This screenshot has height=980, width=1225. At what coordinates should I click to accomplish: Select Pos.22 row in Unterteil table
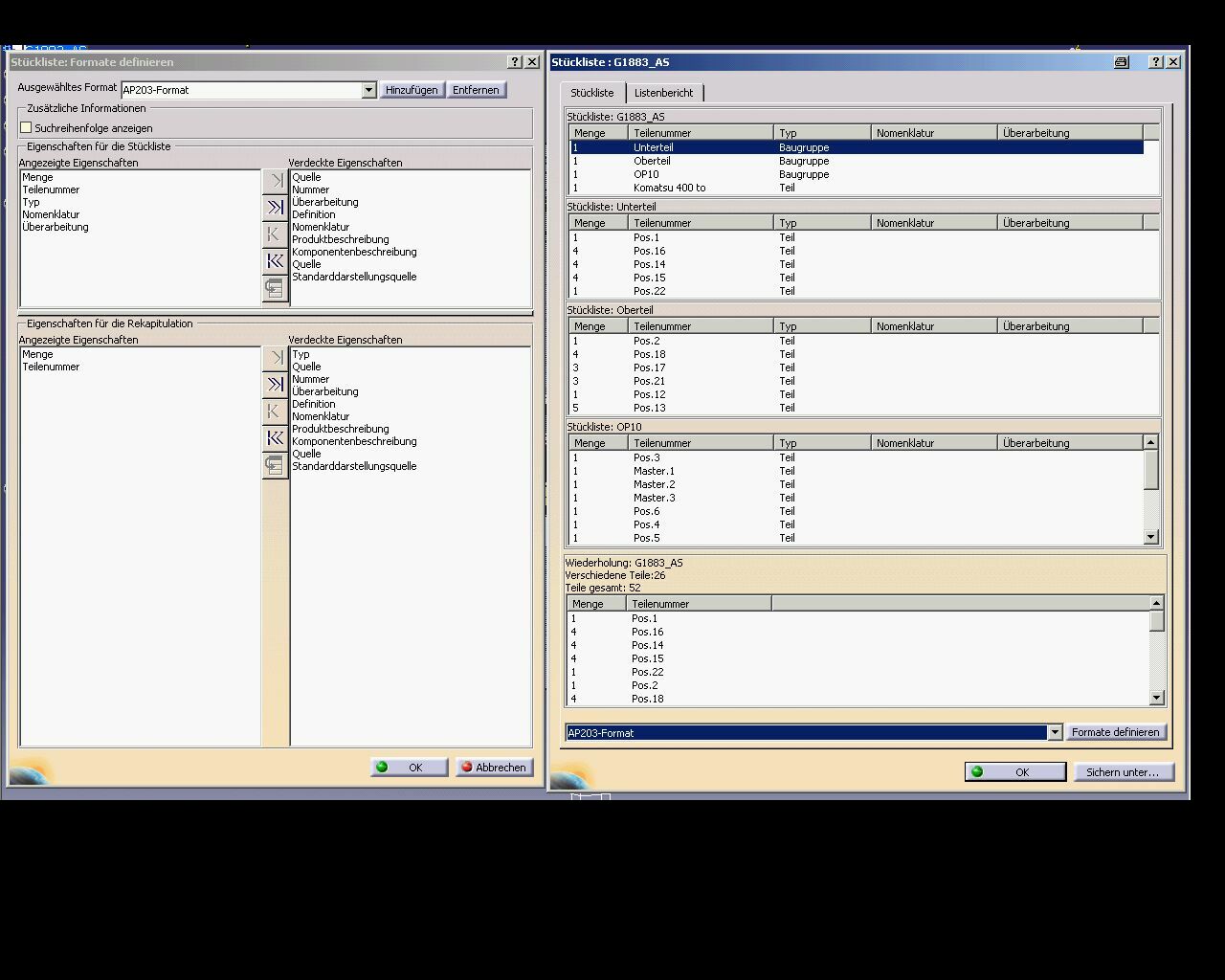(857, 291)
